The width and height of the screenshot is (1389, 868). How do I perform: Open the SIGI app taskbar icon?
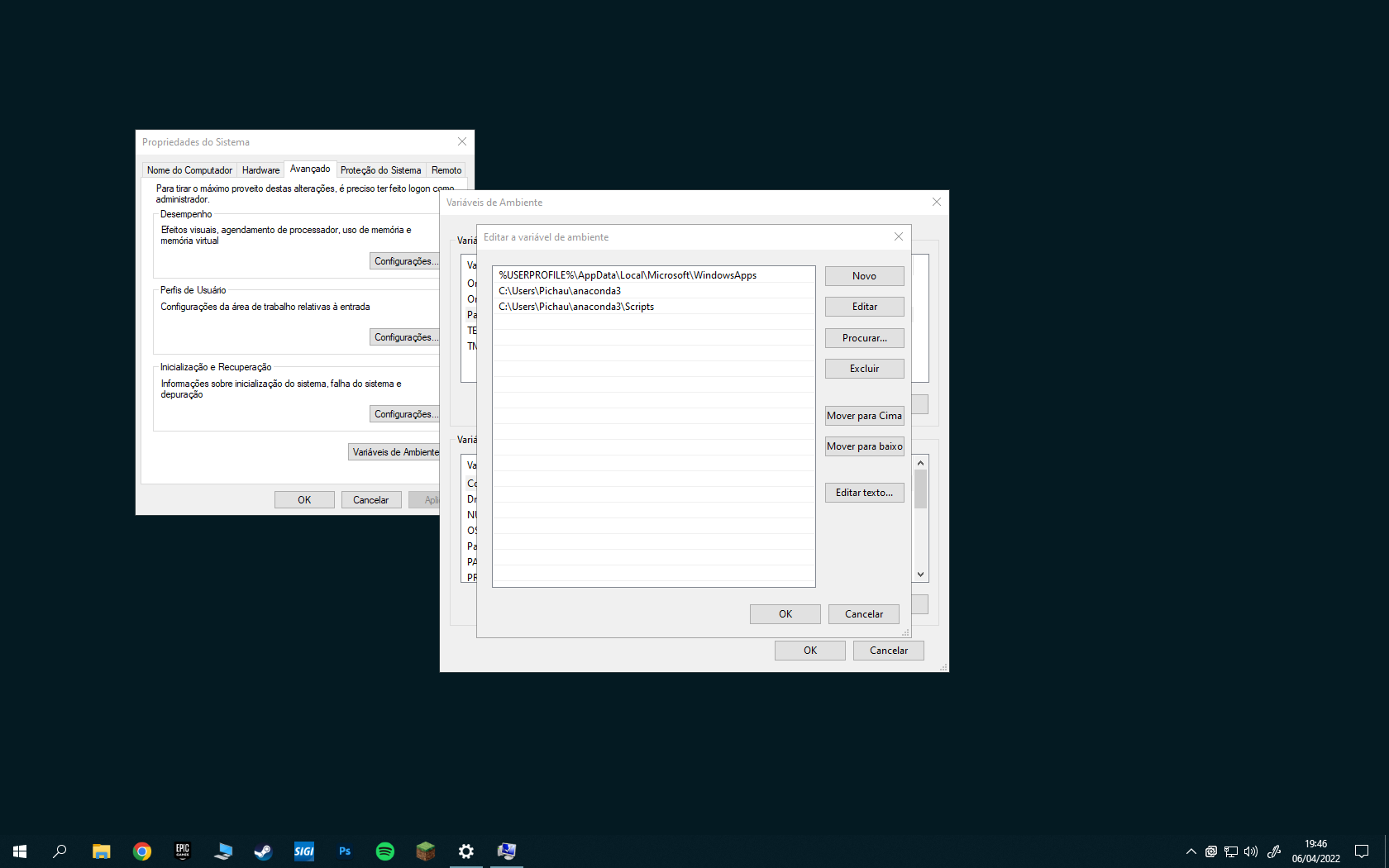tap(304, 851)
